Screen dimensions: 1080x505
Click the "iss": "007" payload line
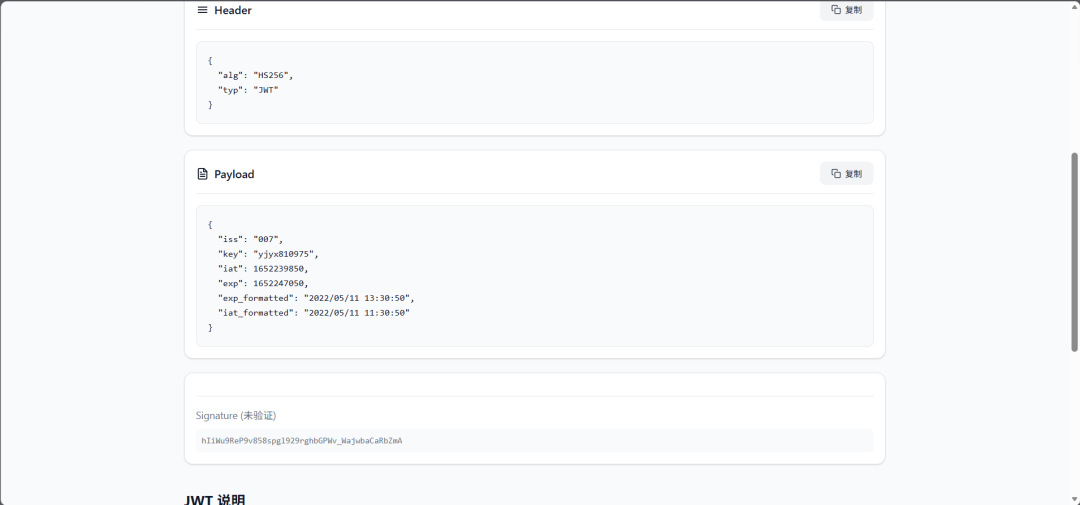pos(251,239)
